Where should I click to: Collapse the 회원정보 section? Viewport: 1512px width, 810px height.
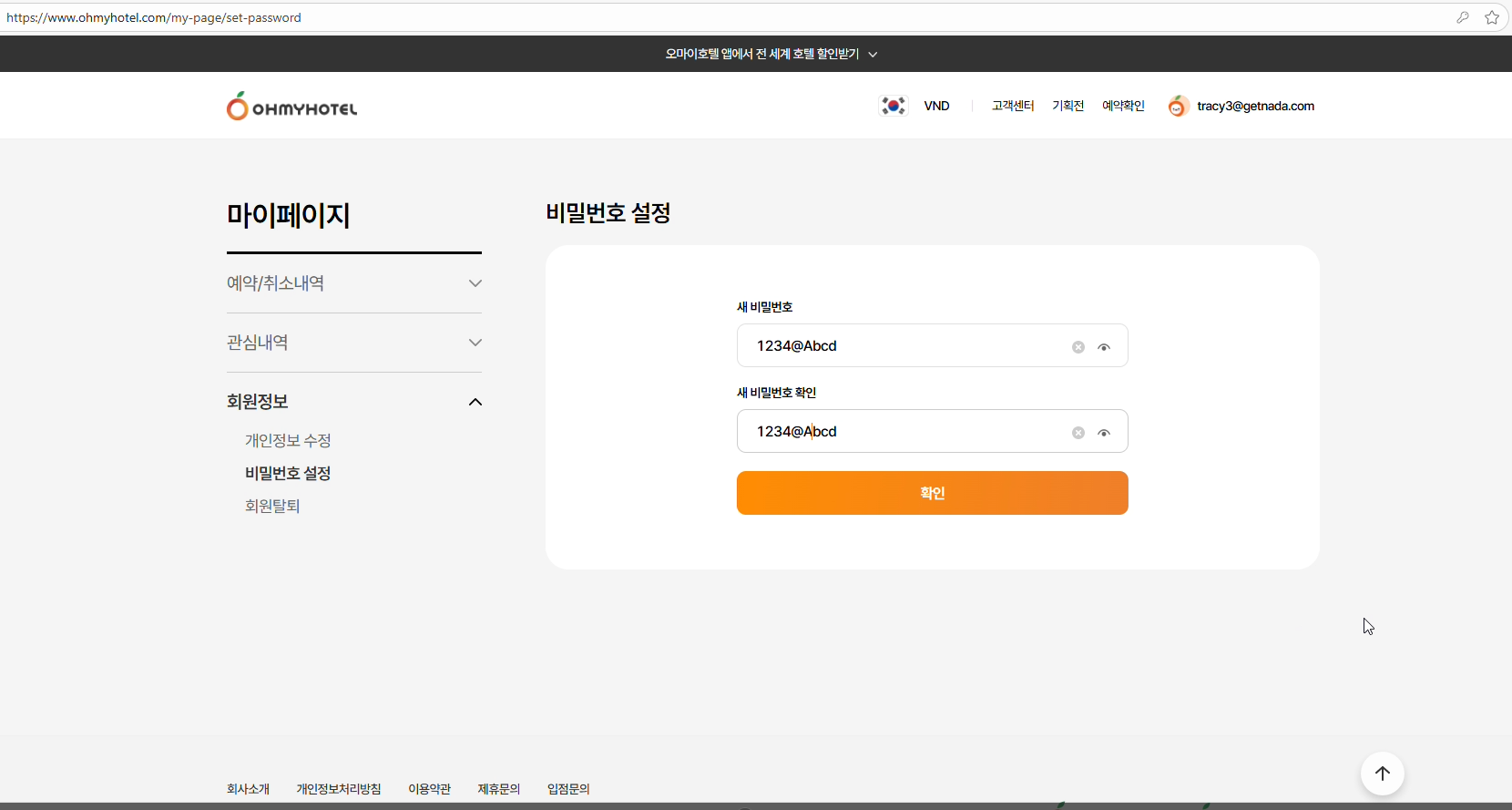(475, 402)
